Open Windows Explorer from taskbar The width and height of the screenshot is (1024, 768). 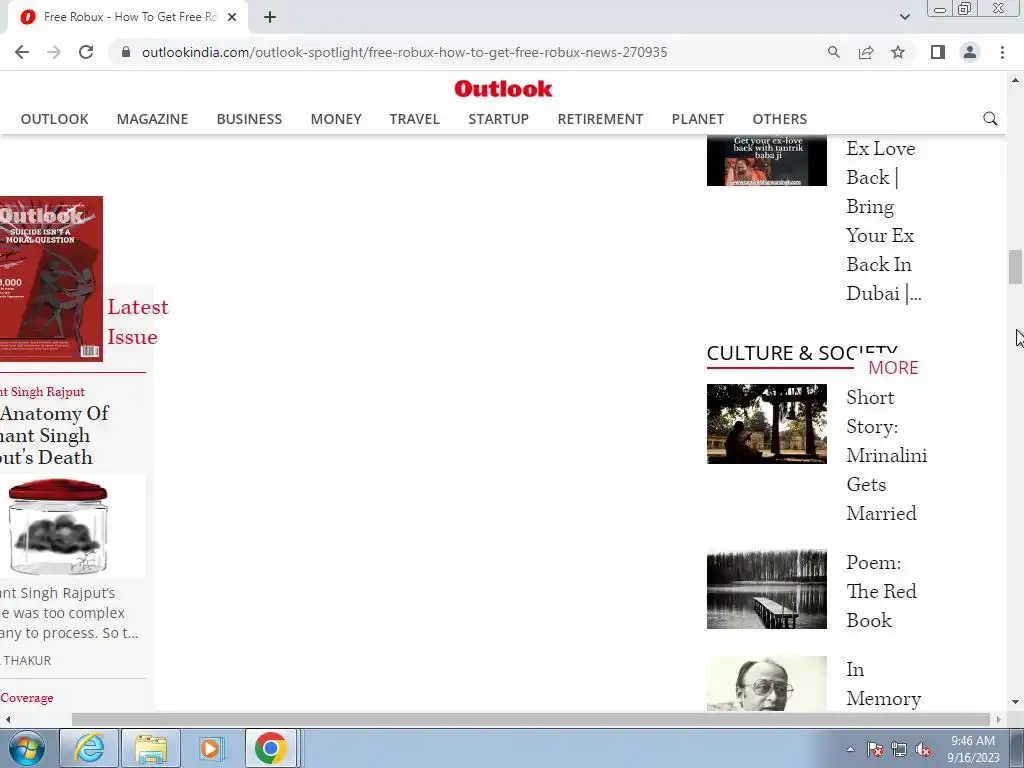pyautogui.click(x=151, y=748)
